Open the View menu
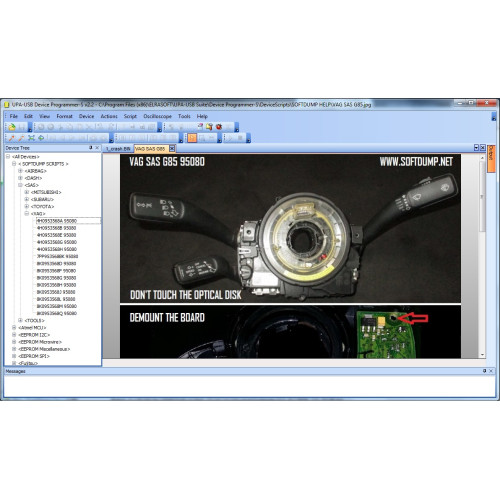Viewport: 500px width, 500px height. pyautogui.click(x=44, y=116)
